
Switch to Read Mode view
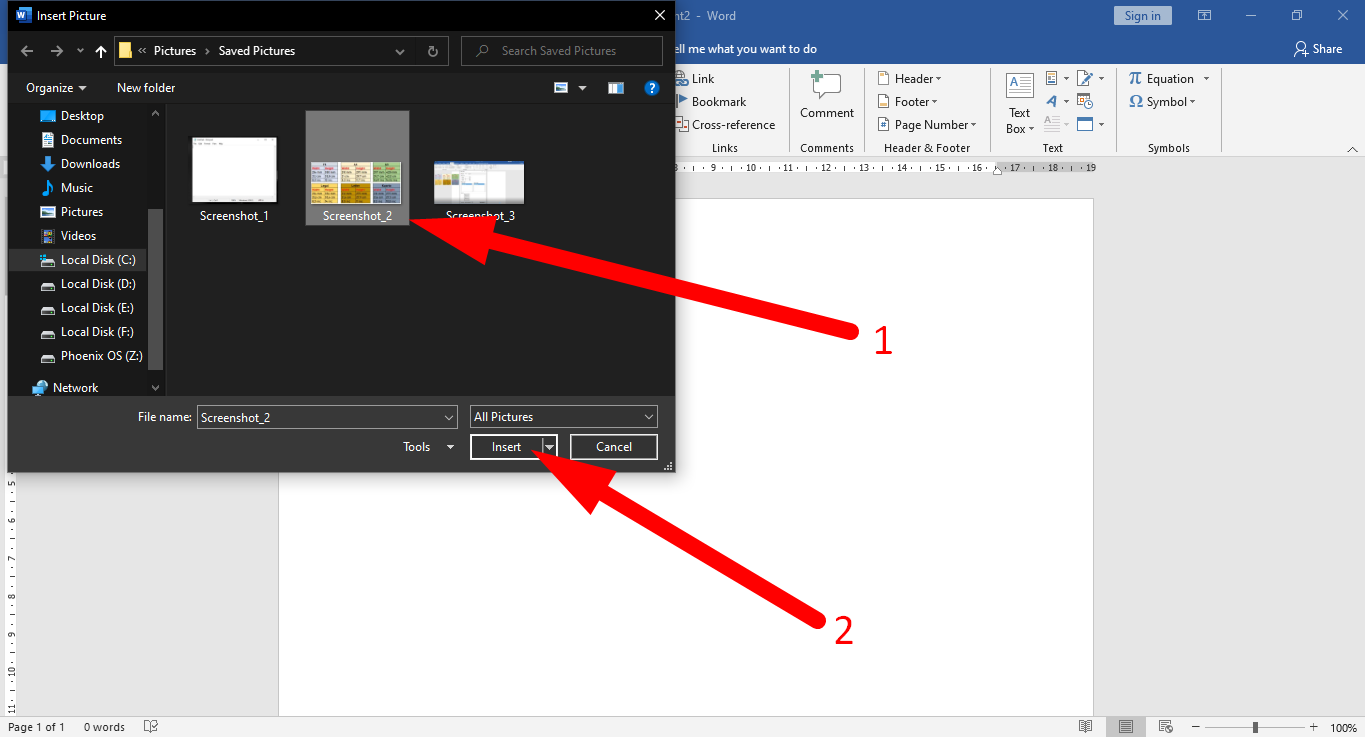pos(1086,726)
